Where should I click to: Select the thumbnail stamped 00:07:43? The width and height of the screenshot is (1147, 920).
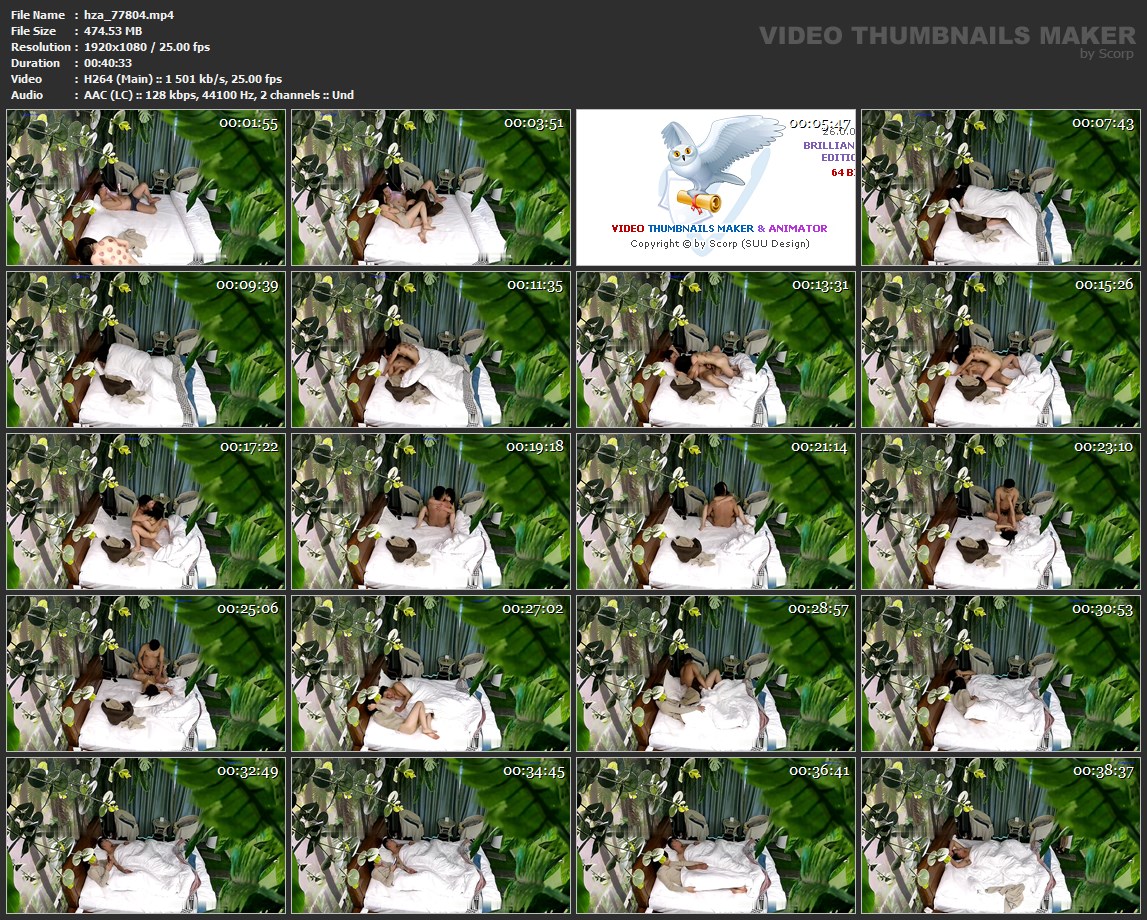[x=1001, y=188]
